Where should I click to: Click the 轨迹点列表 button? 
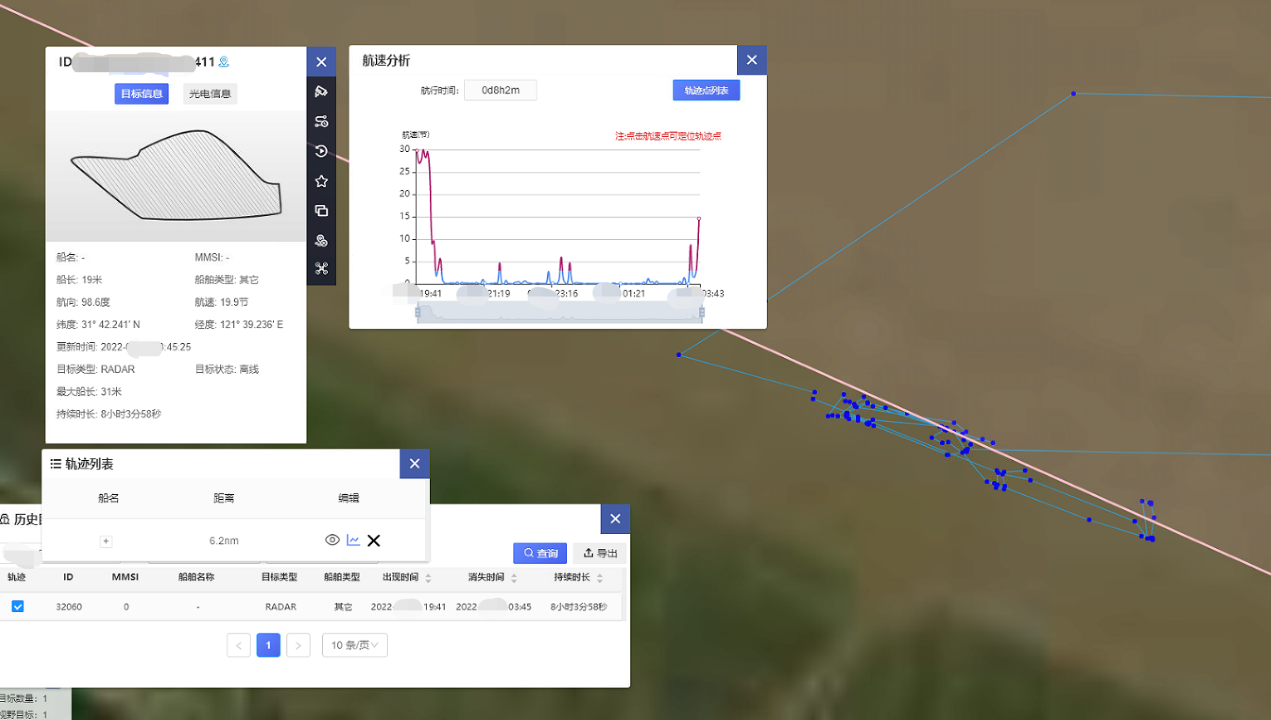(x=706, y=90)
